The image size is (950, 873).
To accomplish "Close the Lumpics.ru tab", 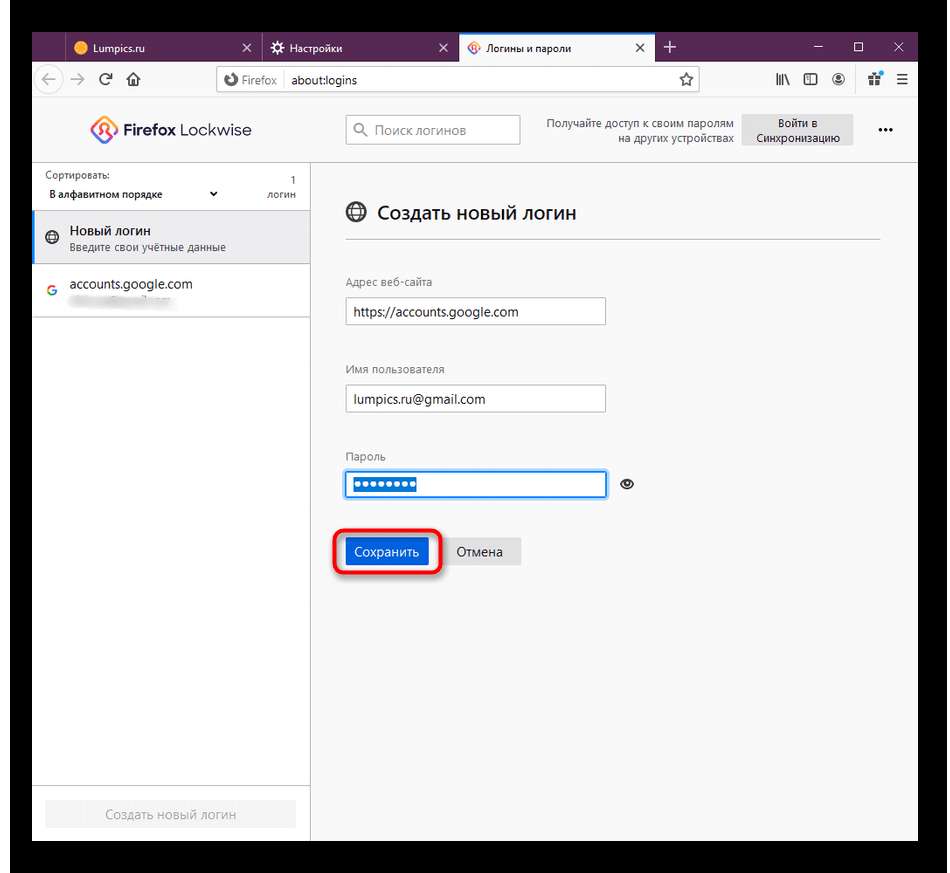I will point(247,48).
